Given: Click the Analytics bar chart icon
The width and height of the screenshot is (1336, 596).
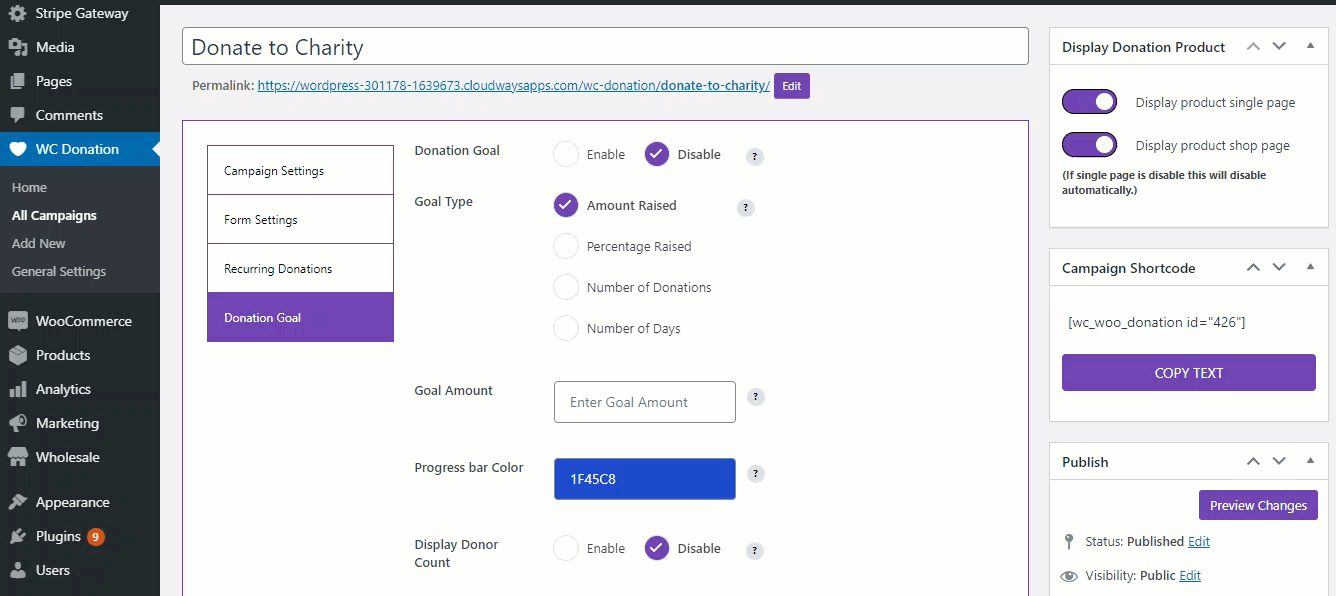Looking at the screenshot, I should [x=17, y=389].
